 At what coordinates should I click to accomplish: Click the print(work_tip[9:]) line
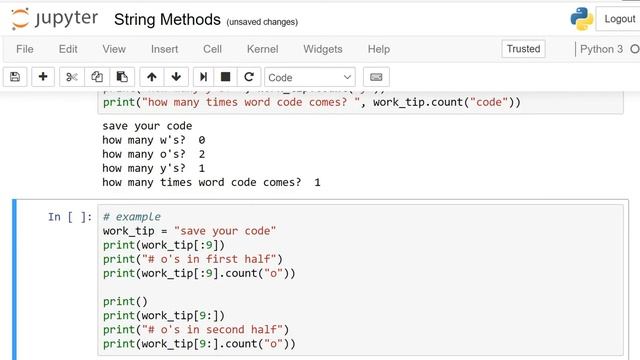pyautogui.click(x=164, y=316)
